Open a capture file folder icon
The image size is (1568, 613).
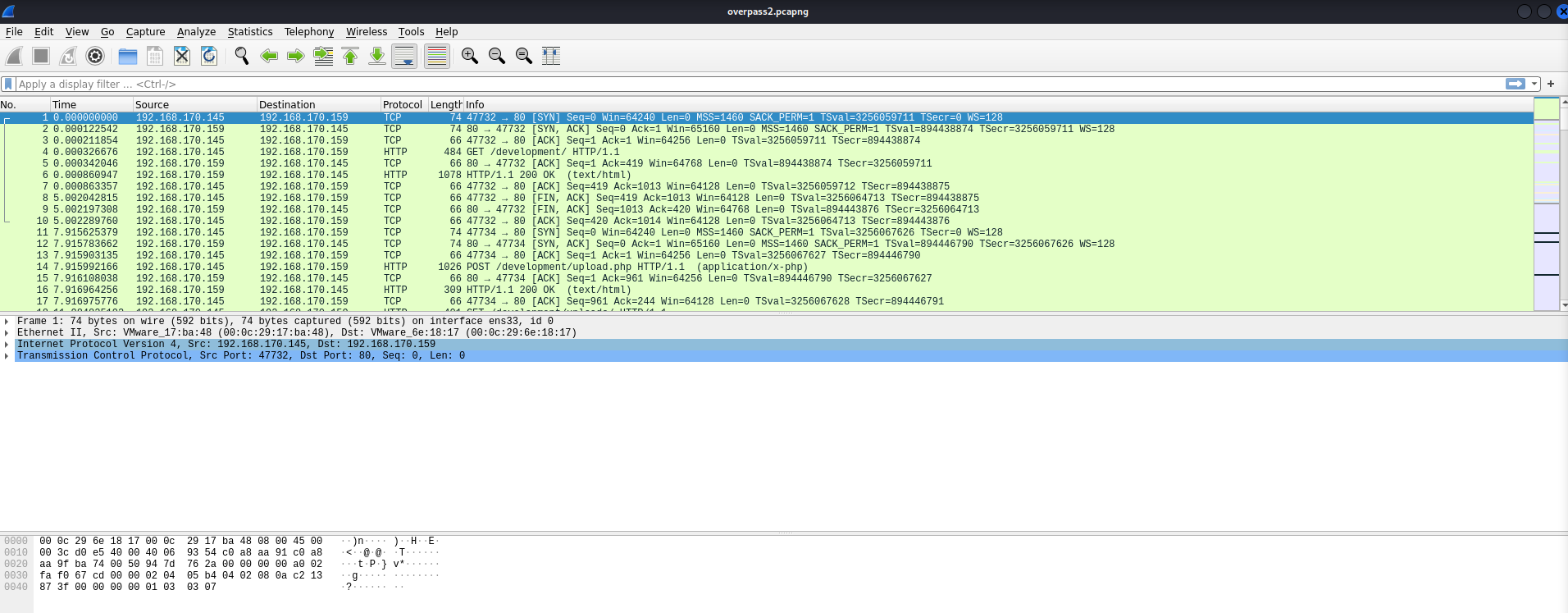point(128,56)
